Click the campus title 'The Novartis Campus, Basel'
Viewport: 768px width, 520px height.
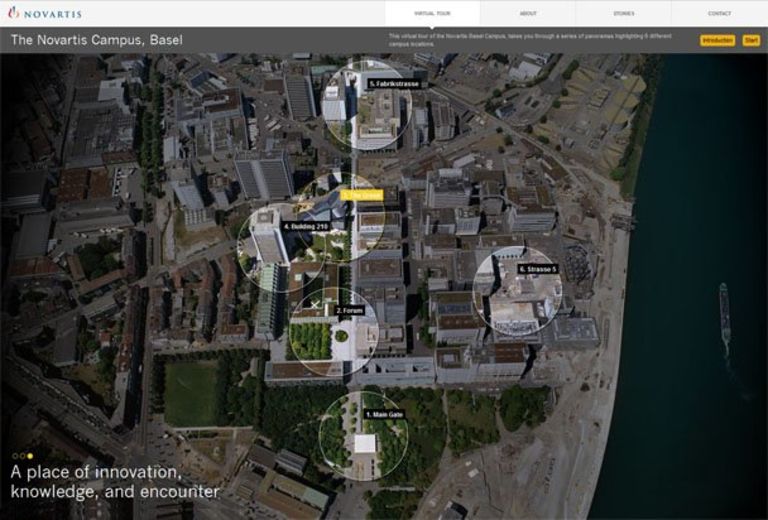(96, 40)
